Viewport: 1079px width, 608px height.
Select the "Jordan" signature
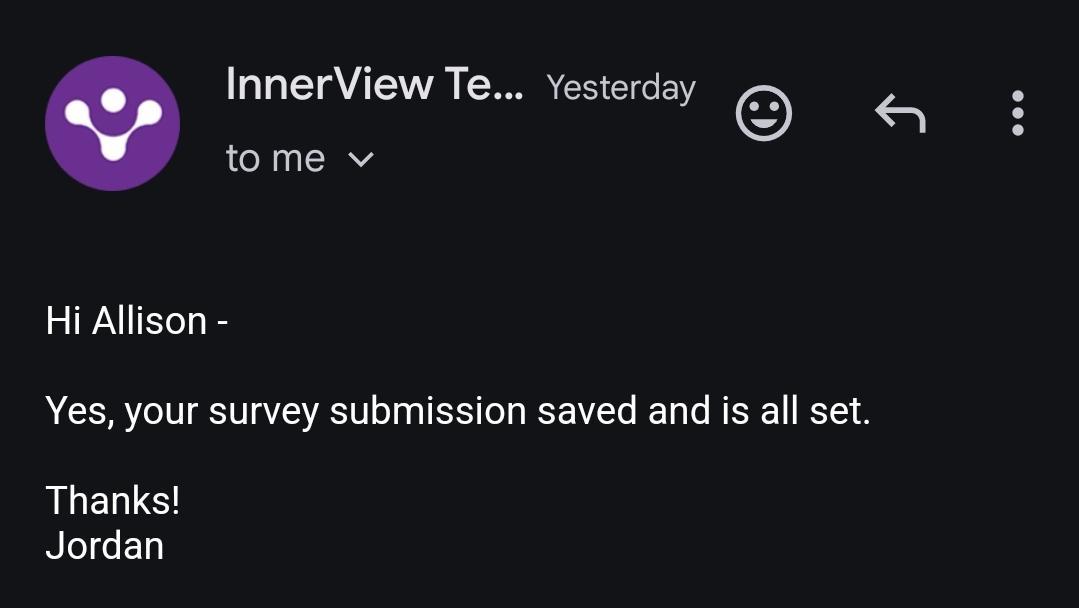coord(105,546)
